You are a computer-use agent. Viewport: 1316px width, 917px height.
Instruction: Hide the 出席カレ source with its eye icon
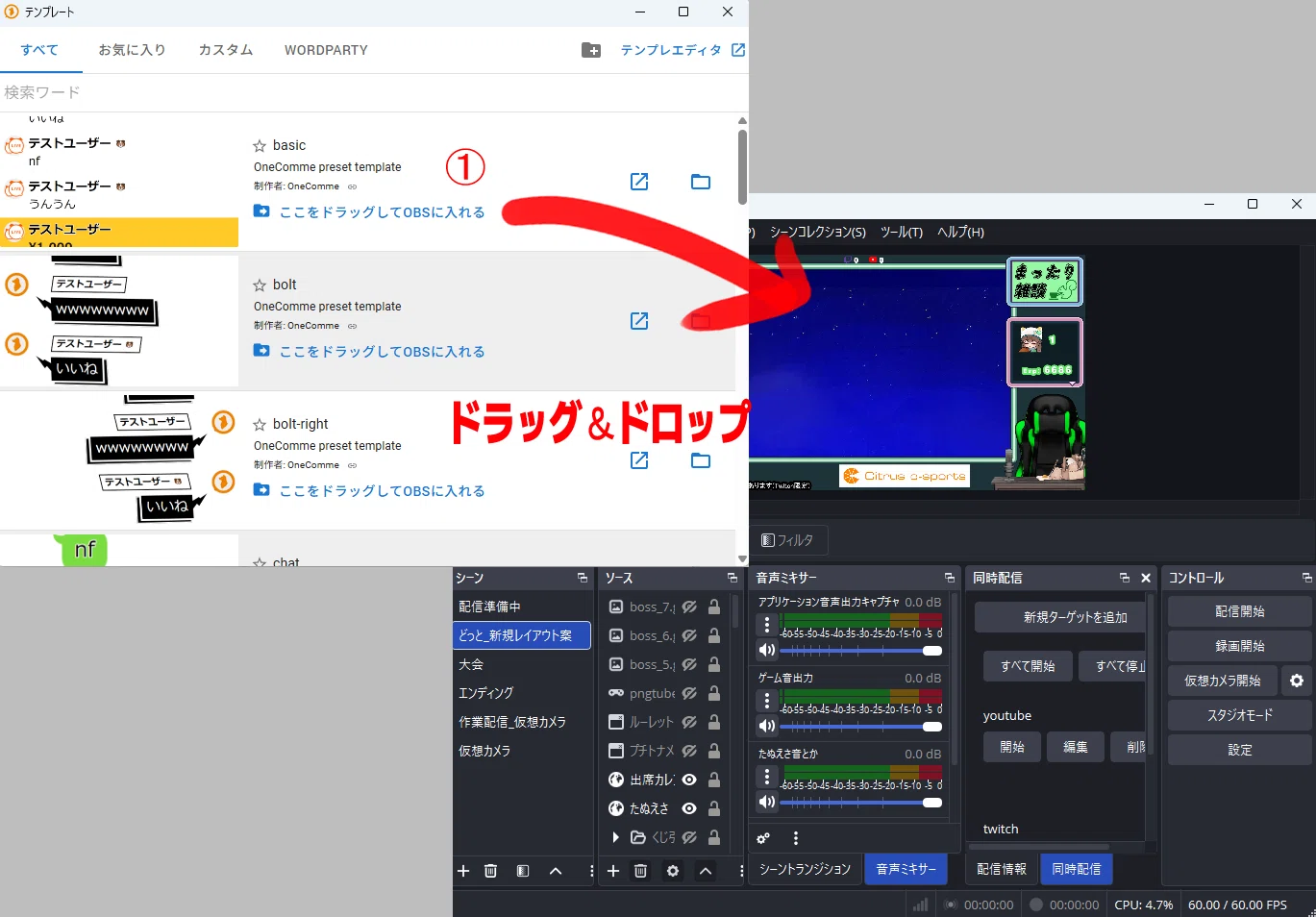[689, 780]
